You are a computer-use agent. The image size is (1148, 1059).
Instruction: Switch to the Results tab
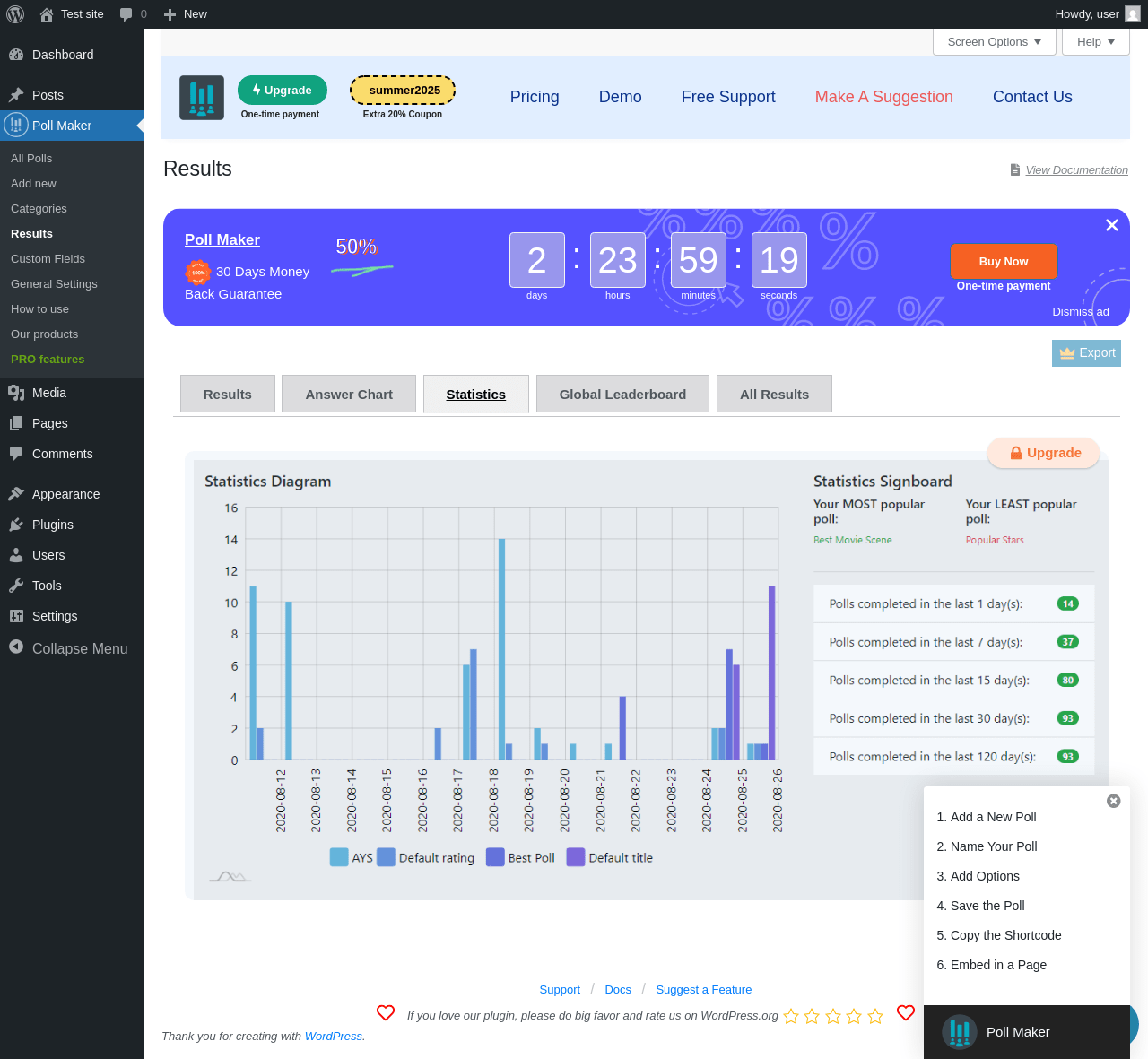pos(228,394)
